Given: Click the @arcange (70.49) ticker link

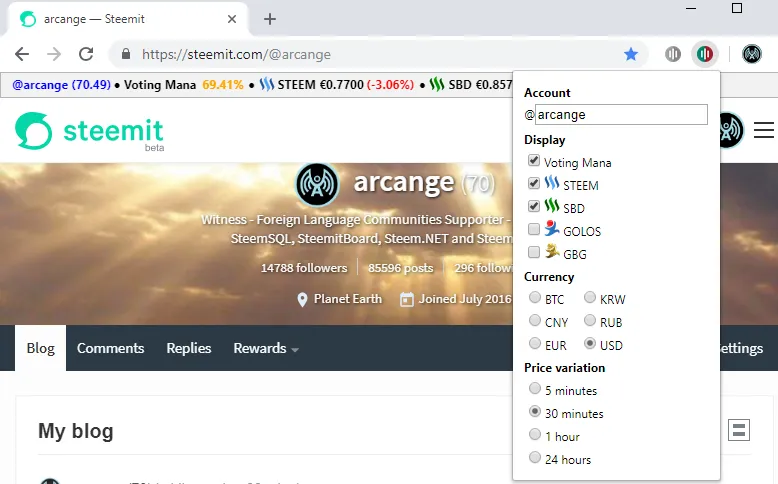Looking at the screenshot, I should (61, 85).
